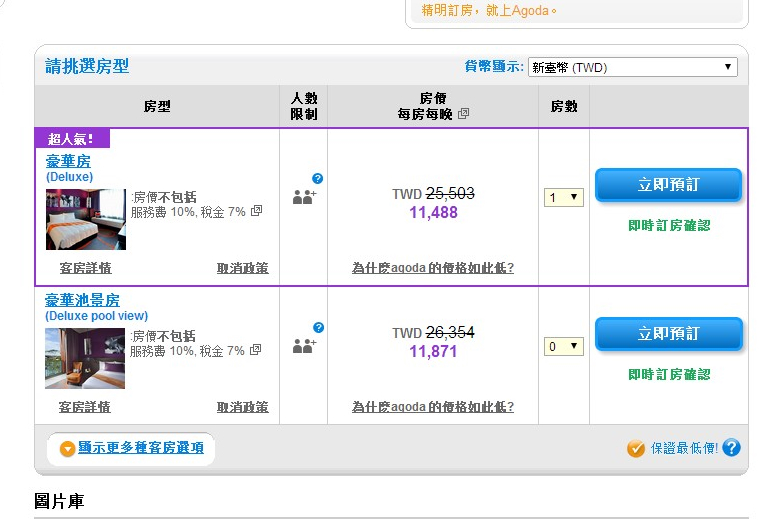Click 為什麼agoda的價格如此低 link in pool view row
The width and height of the screenshot is (781, 523).
tap(433, 407)
